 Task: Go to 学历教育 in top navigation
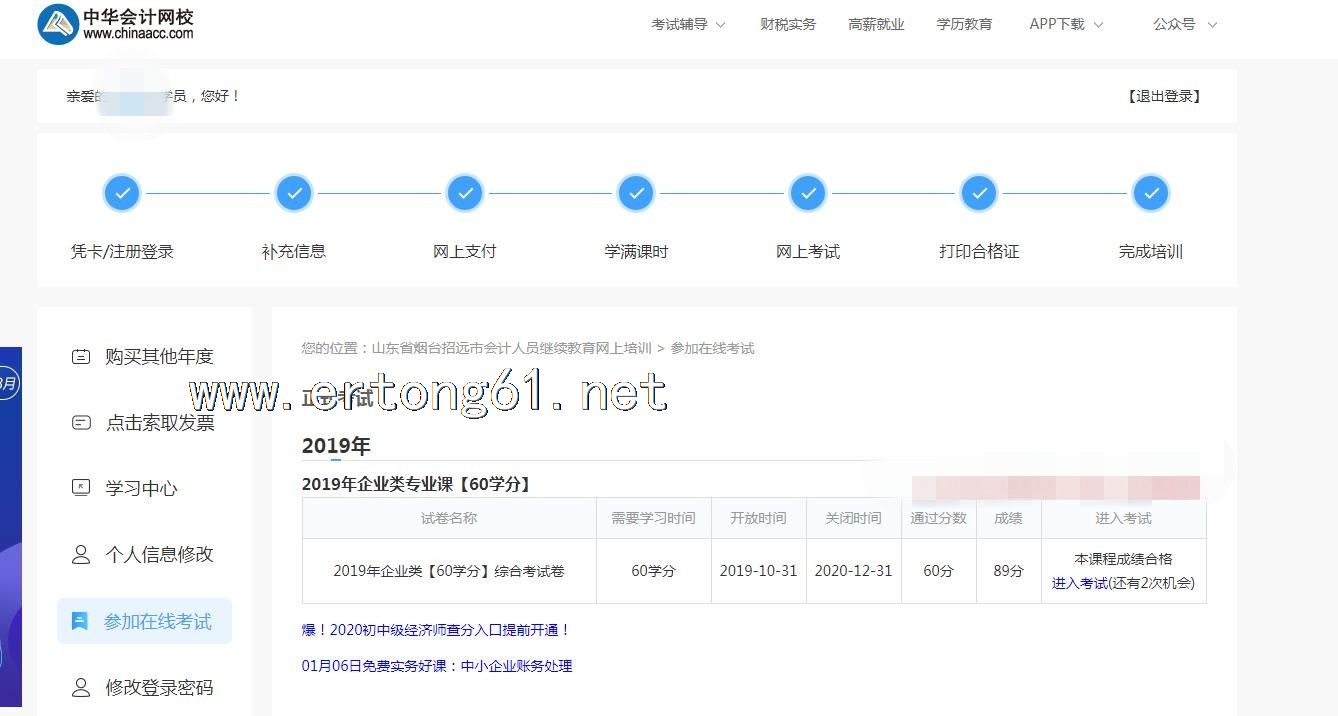964,24
